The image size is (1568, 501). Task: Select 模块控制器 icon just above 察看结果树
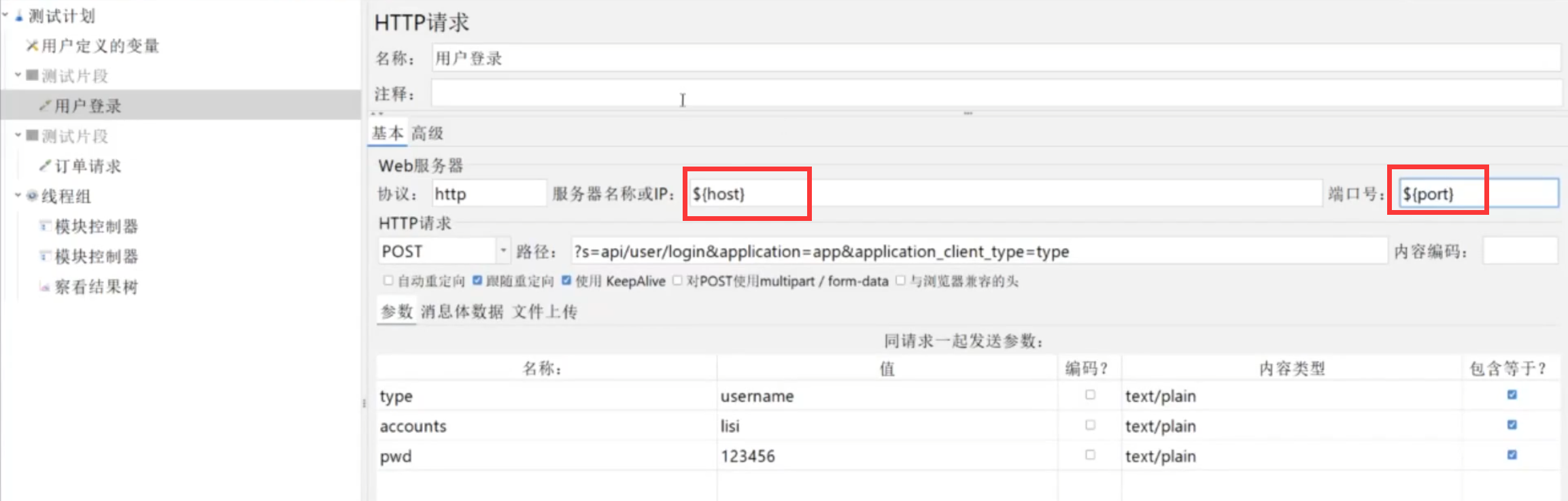click(x=46, y=256)
